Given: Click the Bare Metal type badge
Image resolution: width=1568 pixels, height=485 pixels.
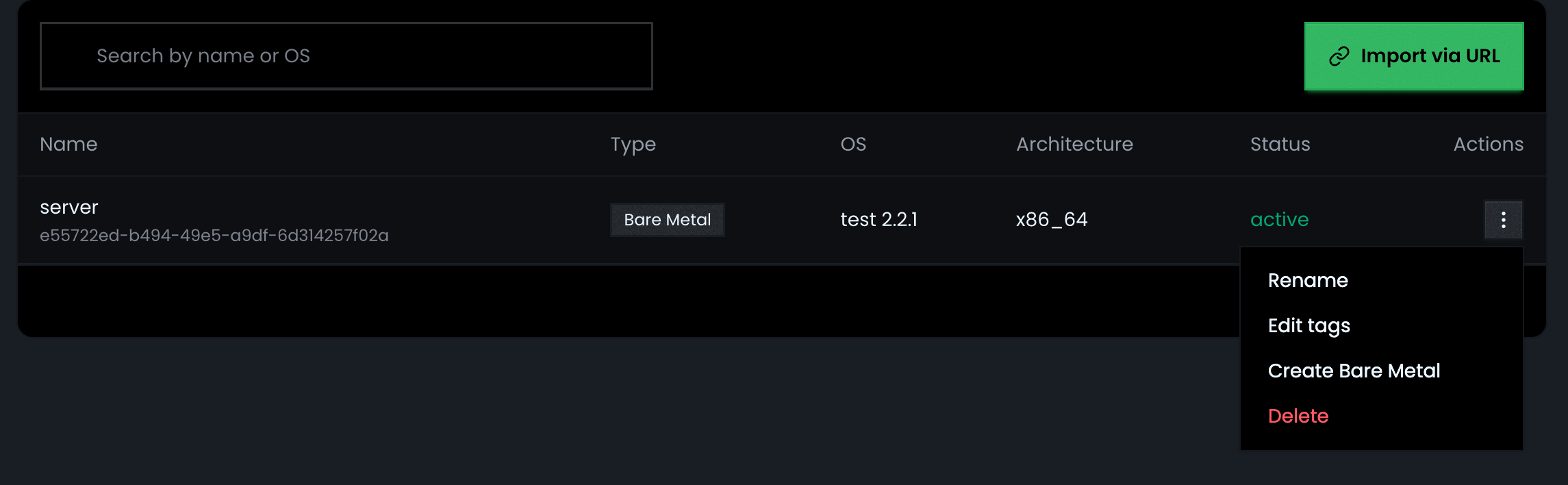Looking at the screenshot, I should (667, 220).
